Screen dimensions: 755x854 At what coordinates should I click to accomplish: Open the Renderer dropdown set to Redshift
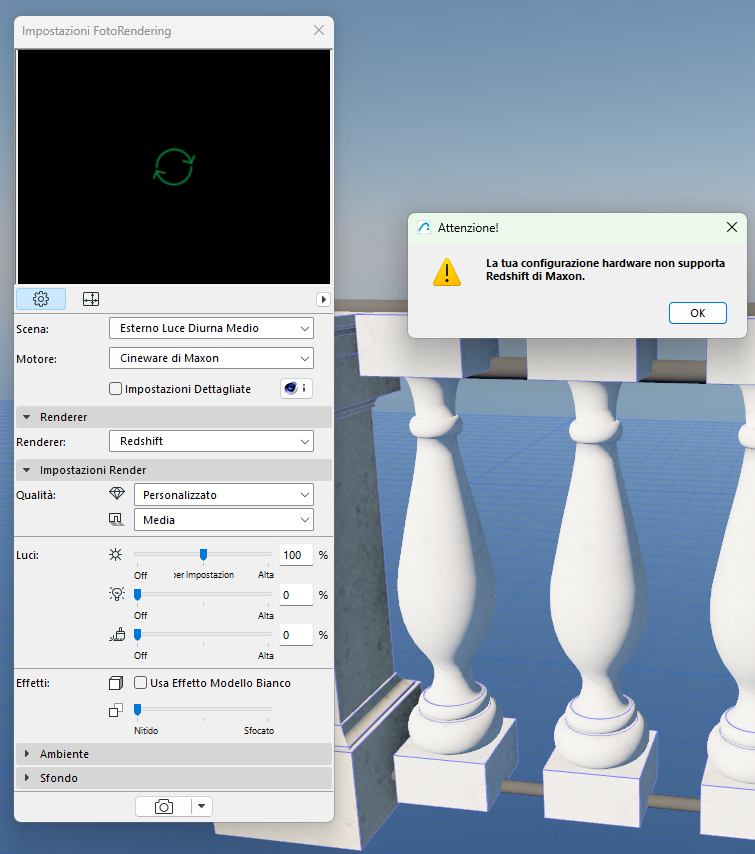[211, 441]
